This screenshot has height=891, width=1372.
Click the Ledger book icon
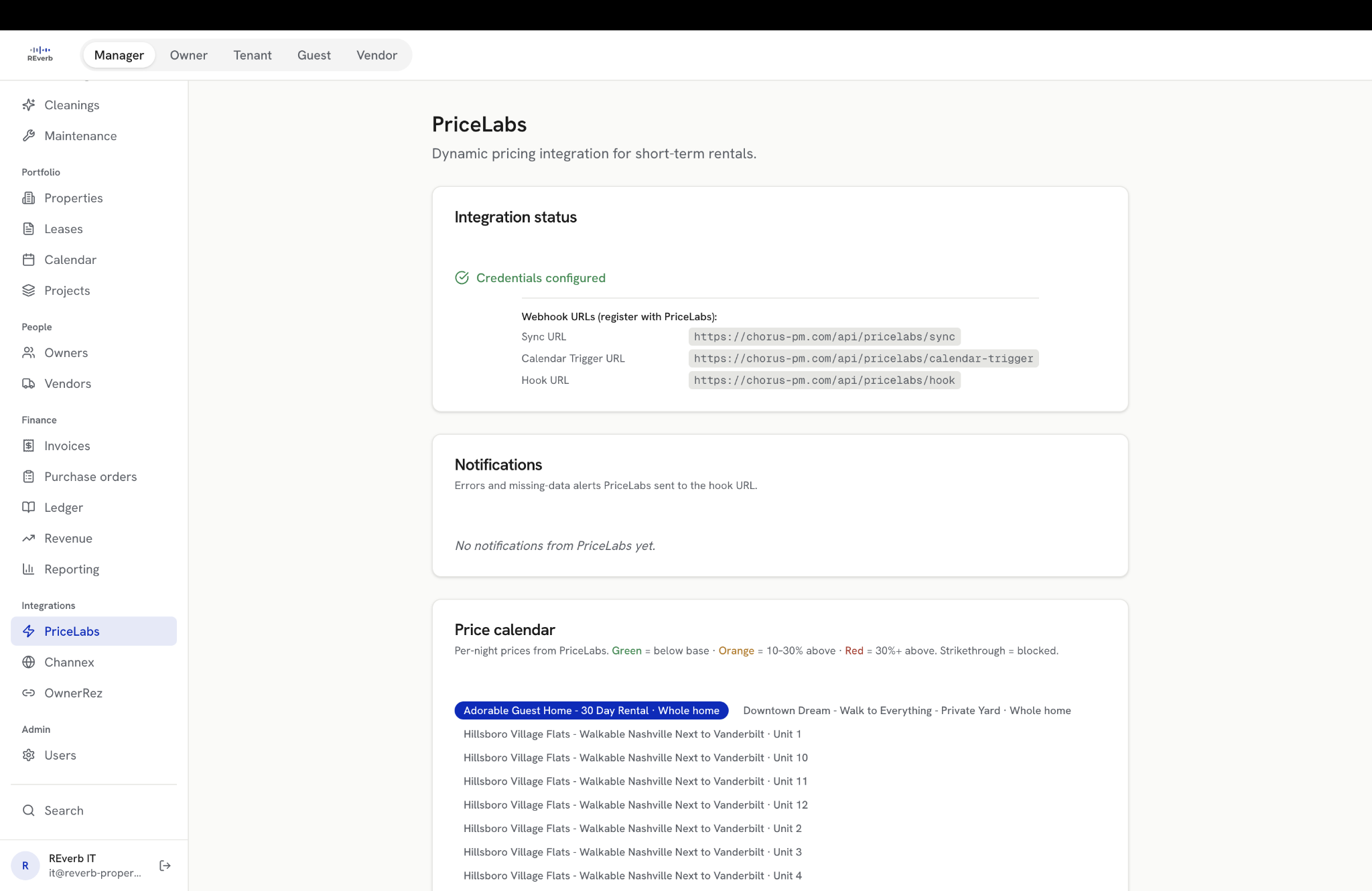29,508
